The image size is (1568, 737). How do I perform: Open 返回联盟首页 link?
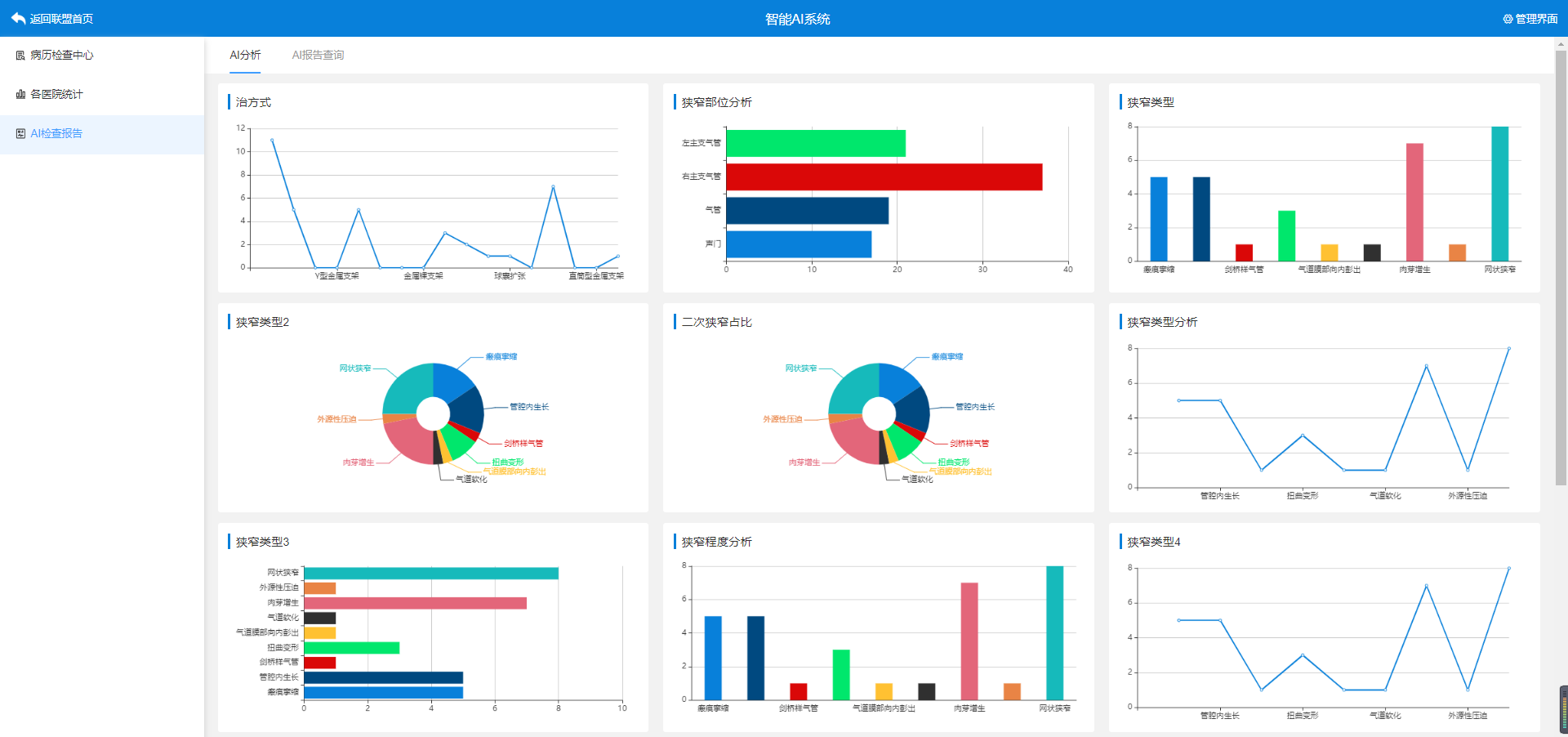coord(61,19)
